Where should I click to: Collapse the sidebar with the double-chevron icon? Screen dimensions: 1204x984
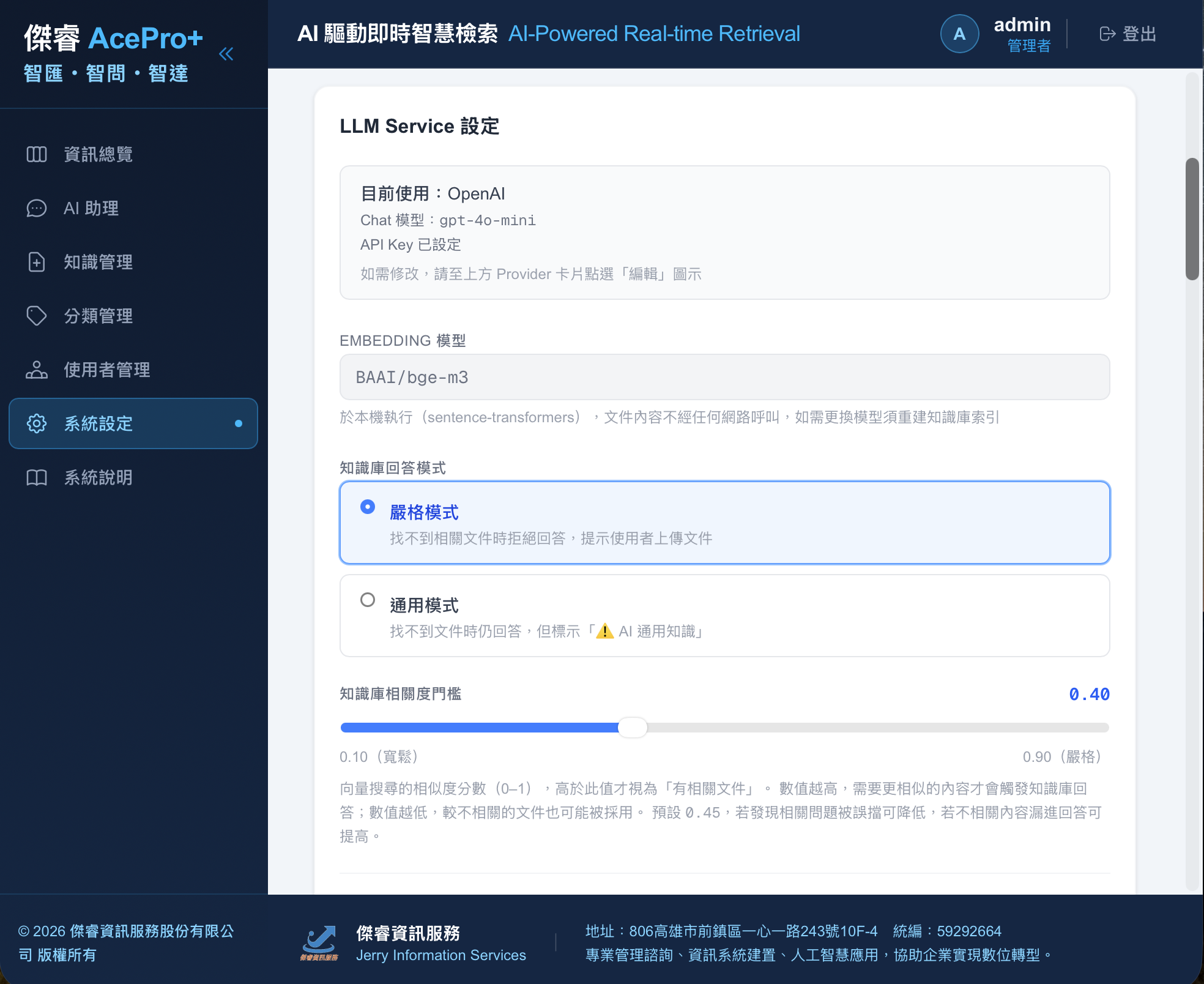click(x=226, y=54)
